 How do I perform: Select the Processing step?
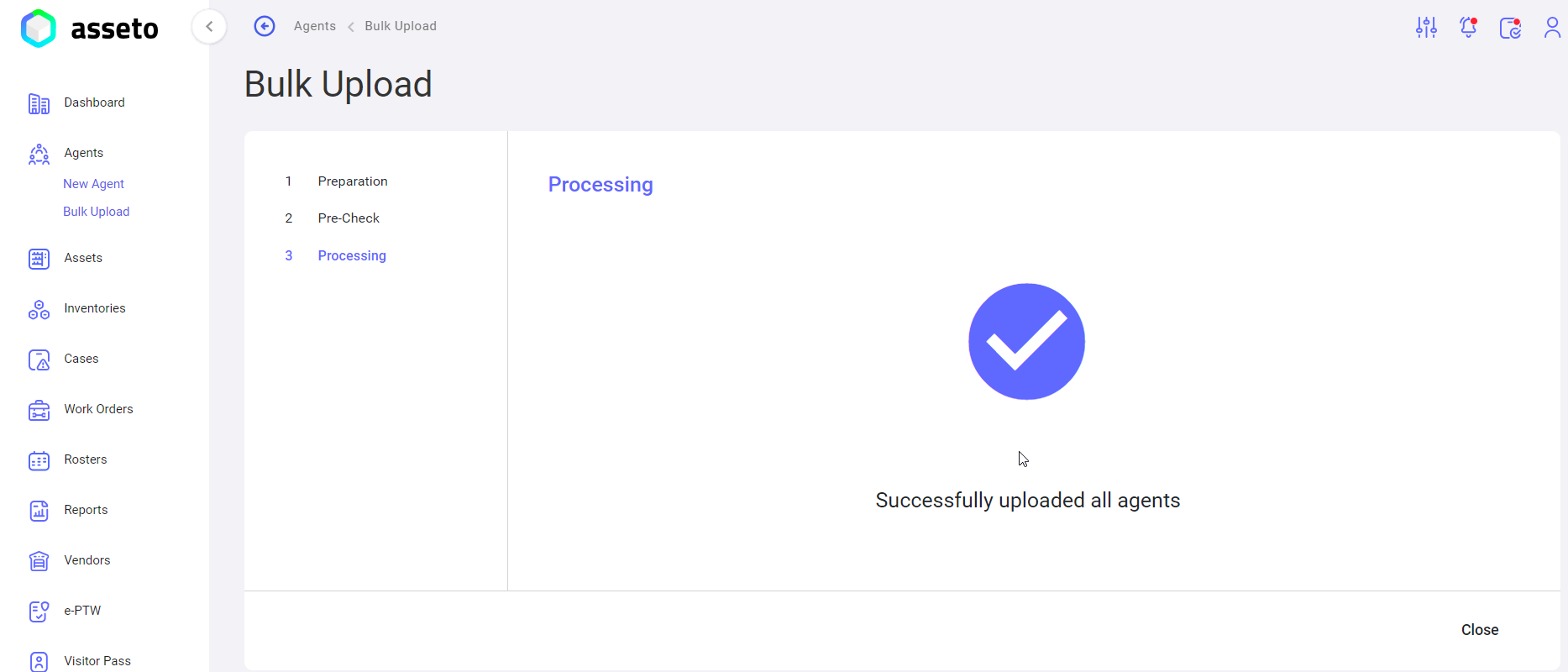352,255
